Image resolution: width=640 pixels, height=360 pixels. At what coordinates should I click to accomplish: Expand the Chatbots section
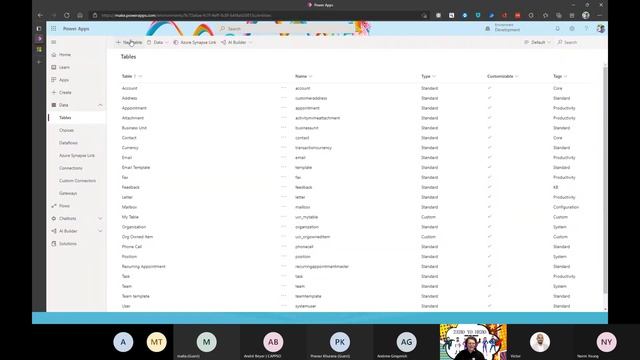tap(100, 219)
